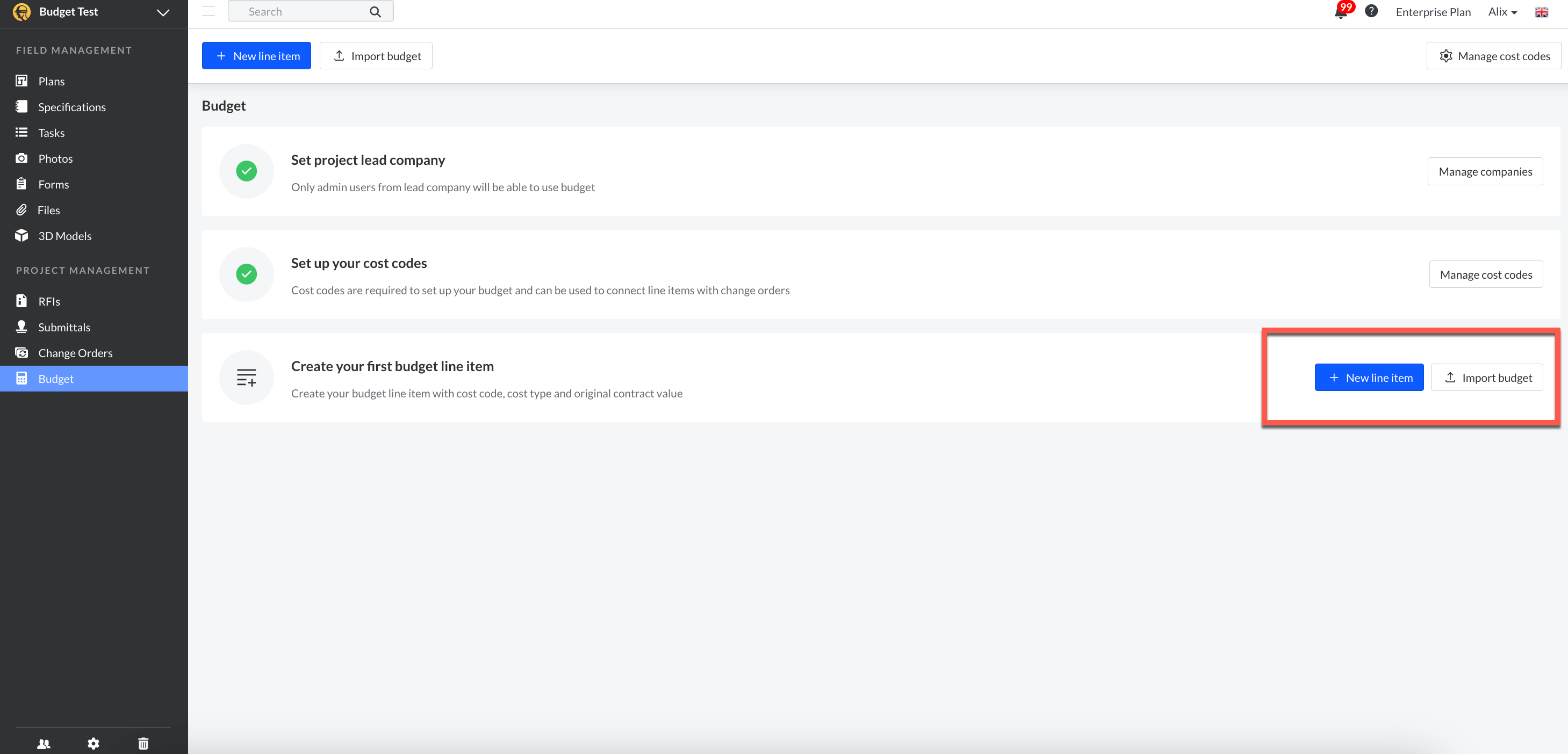This screenshot has height=754, width=1568.
Task: Click the trash bin icon in sidebar
Action: (x=143, y=743)
